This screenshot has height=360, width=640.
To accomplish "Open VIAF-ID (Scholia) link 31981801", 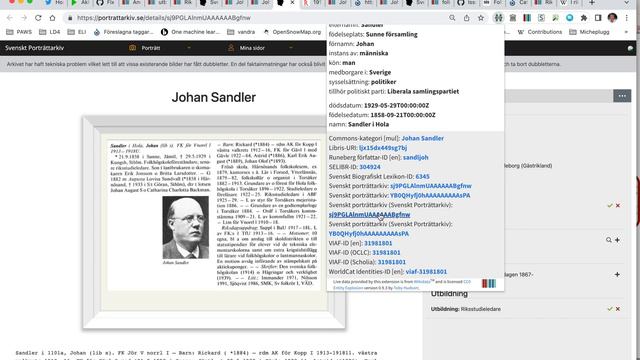I will (391, 262).
